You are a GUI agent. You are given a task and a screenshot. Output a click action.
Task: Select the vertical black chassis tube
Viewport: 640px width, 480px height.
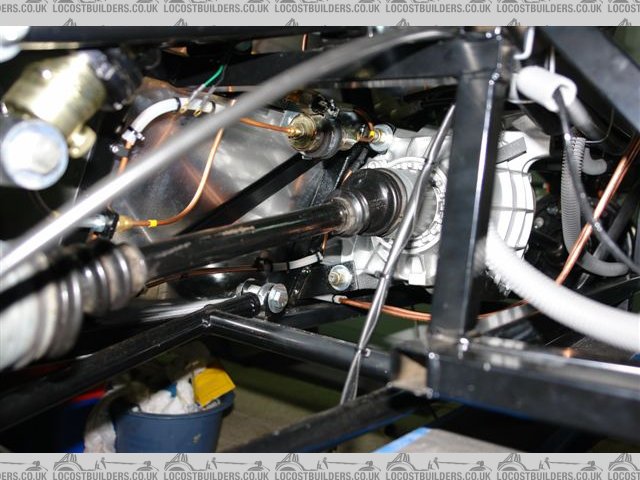(x=472, y=200)
